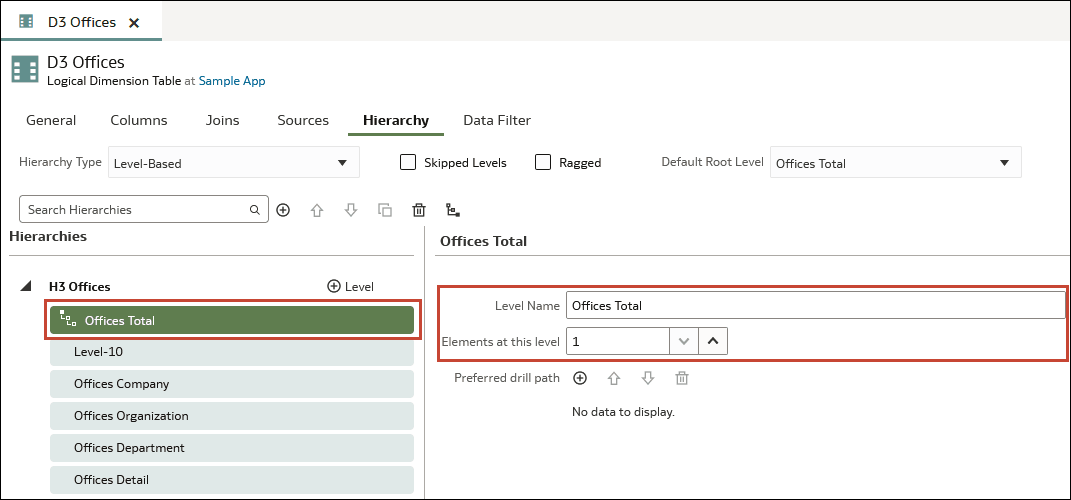Enable the Skipped Levels checkbox
1071x500 pixels.
(x=408, y=163)
